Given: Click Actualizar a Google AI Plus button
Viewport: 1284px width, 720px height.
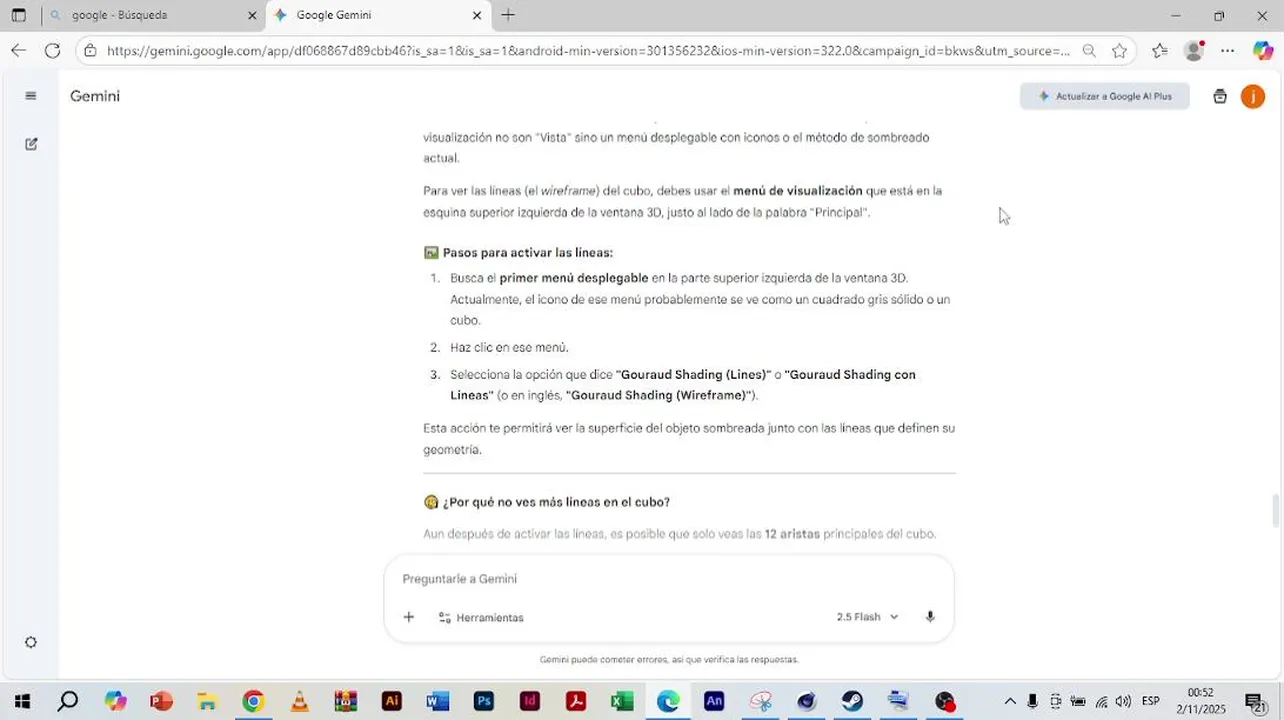Looking at the screenshot, I should click(1105, 96).
